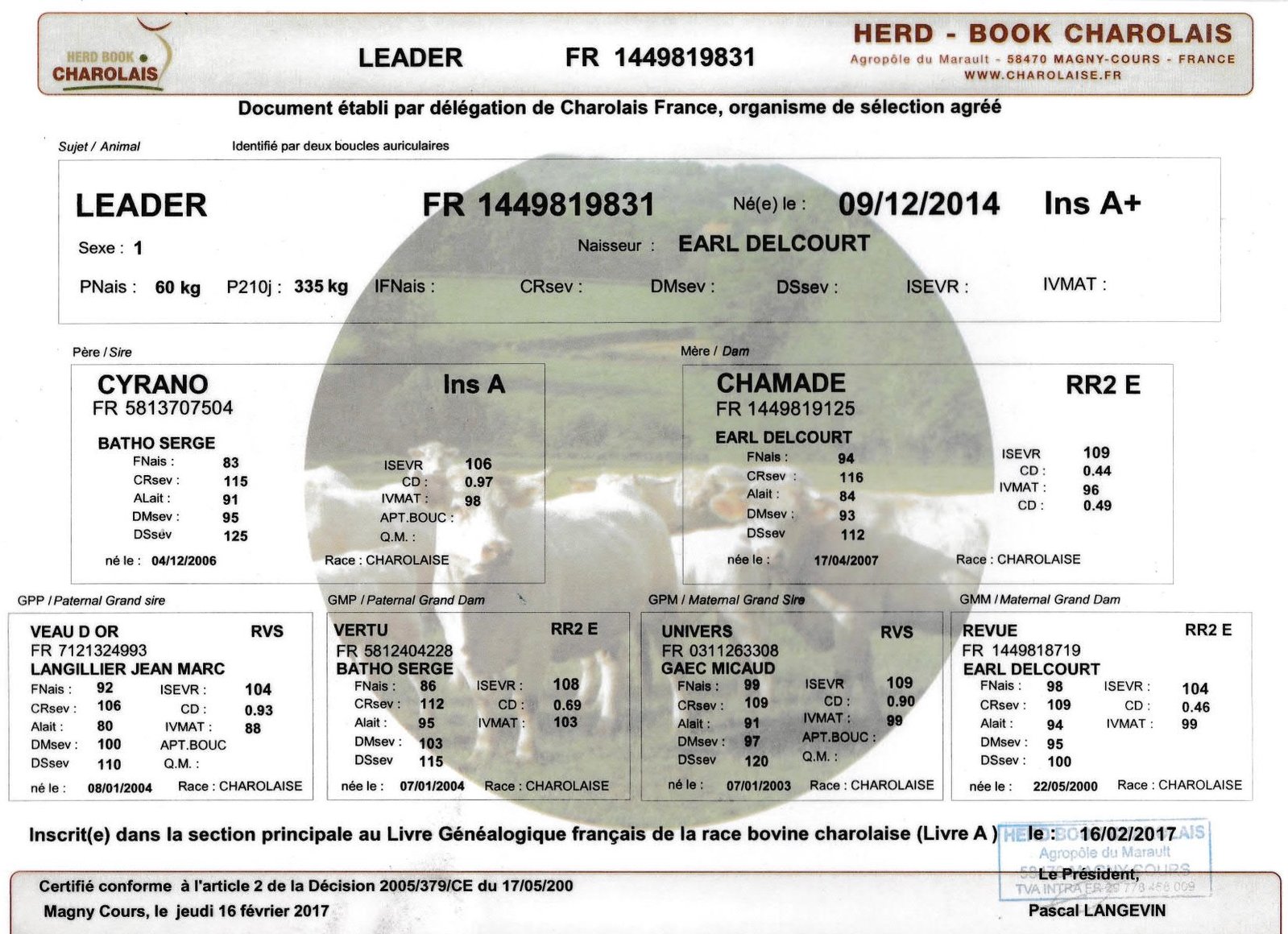1288x934 pixels.
Task: Select the registration date 16/02/2017
Action: [x=1128, y=833]
